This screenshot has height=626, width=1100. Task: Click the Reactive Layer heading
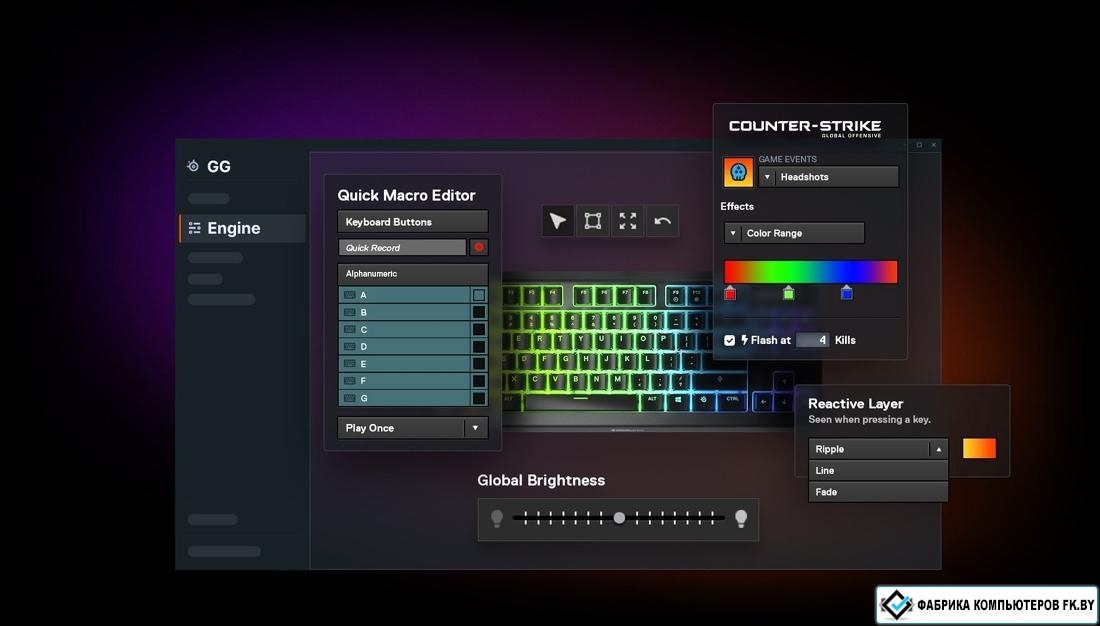click(x=855, y=404)
